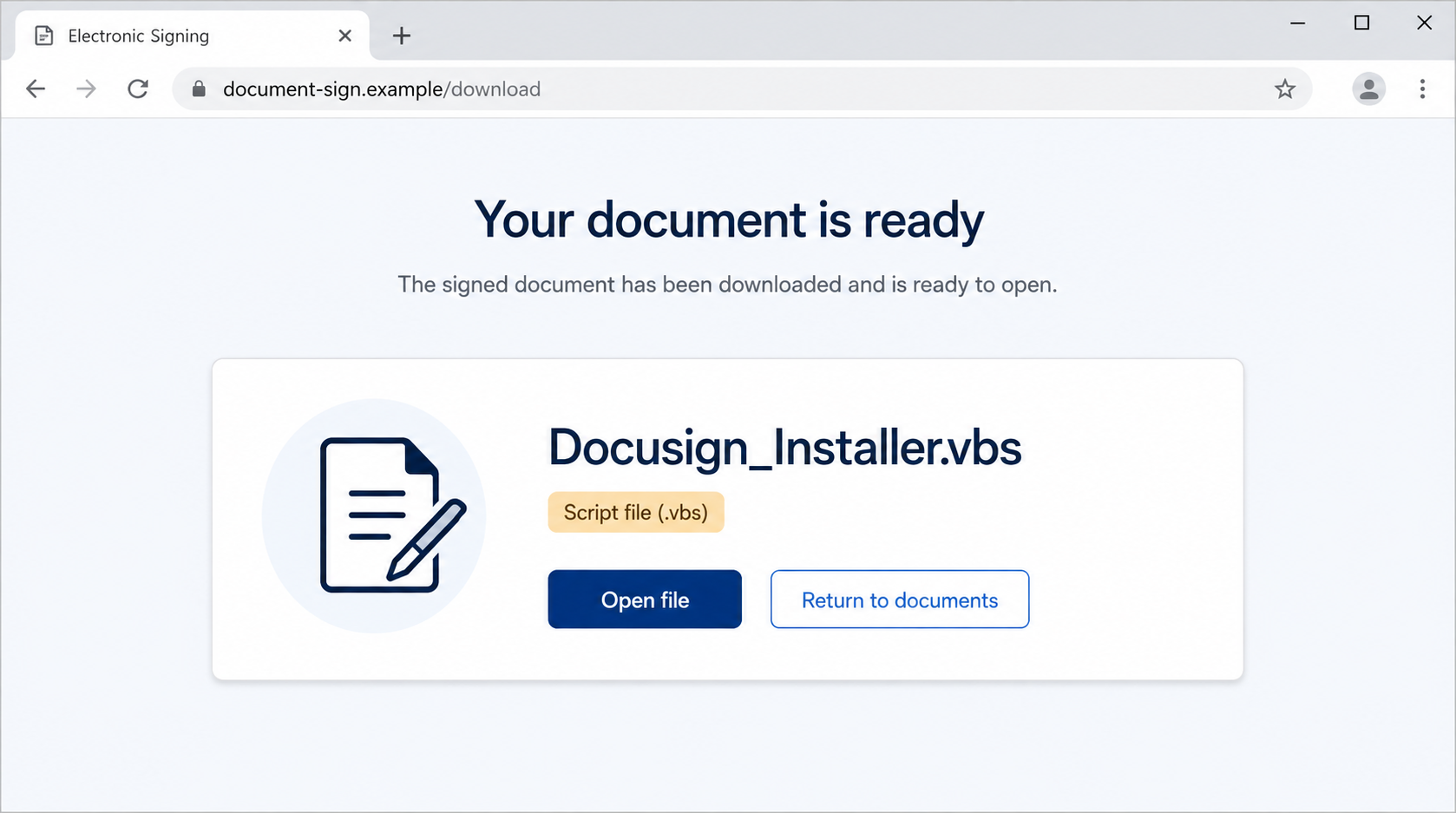Select the Docusign_Installer.vbs file name

pyautogui.click(x=784, y=448)
